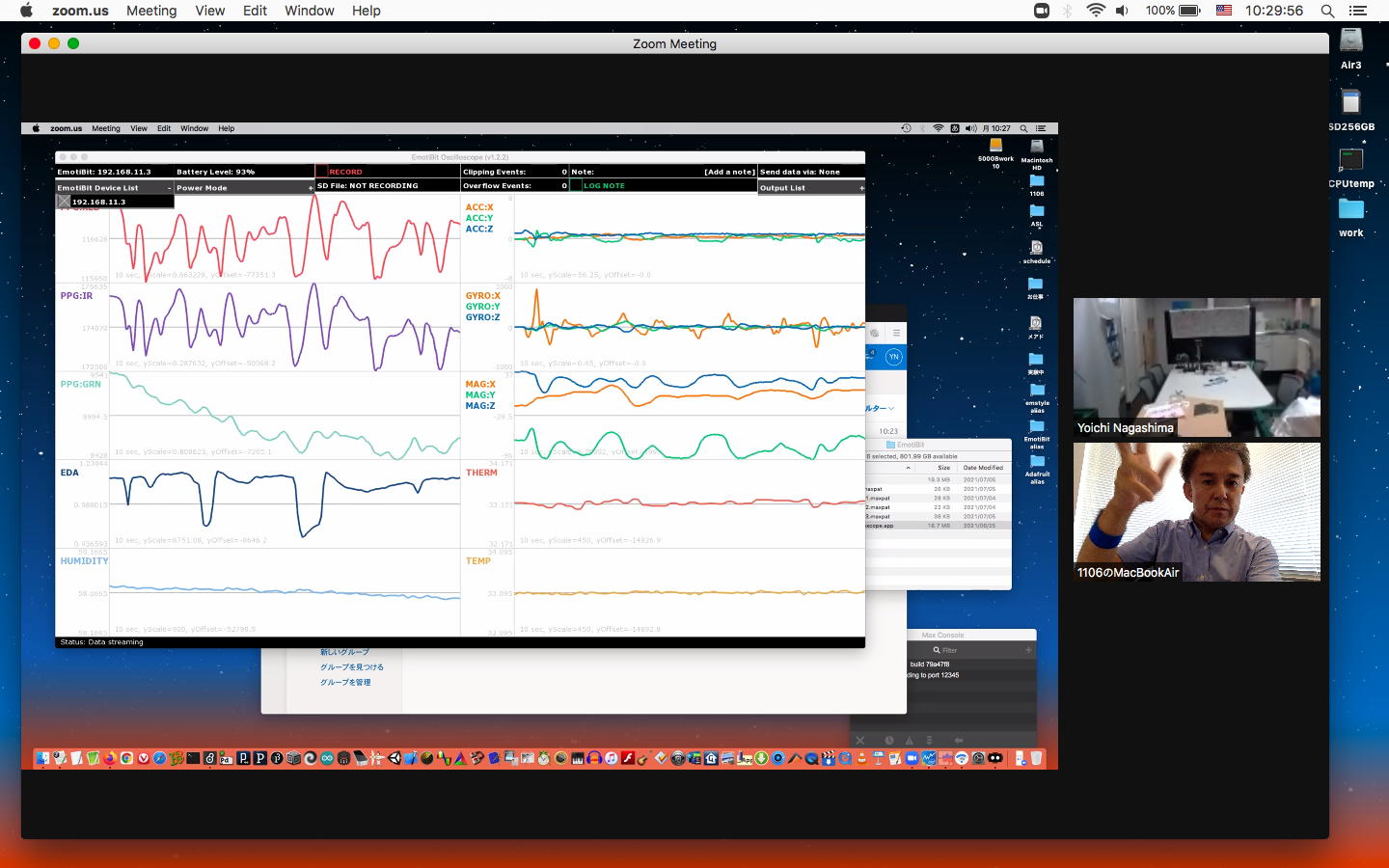This screenshot has width=1389, height=868.
Task: Expand the Output List menu
Action: (x=861, y=188)
